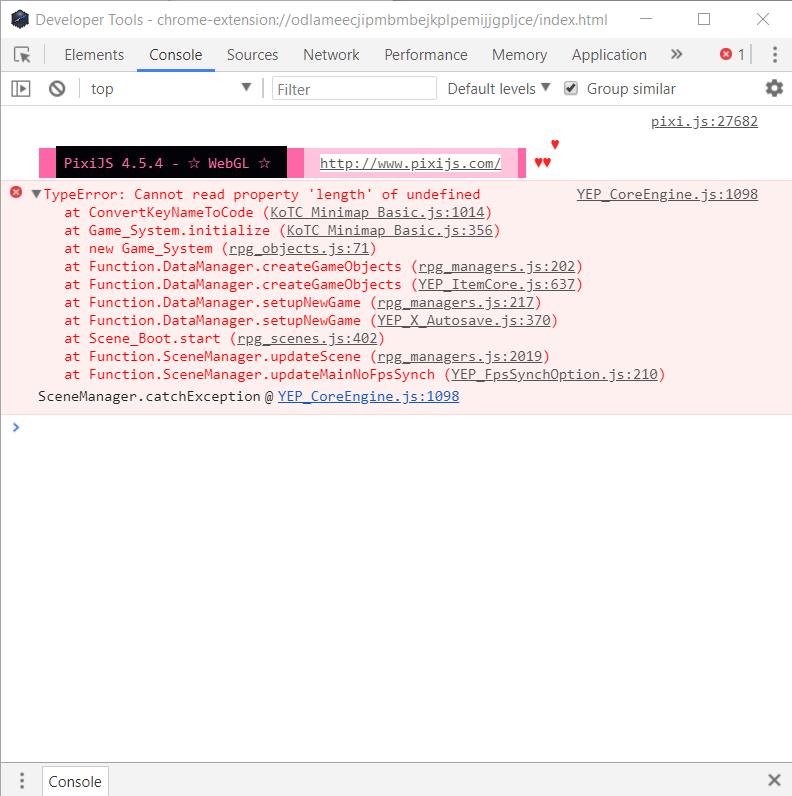
Task: Open rpg_objects.js:71 link
Action: coord(299,248)
